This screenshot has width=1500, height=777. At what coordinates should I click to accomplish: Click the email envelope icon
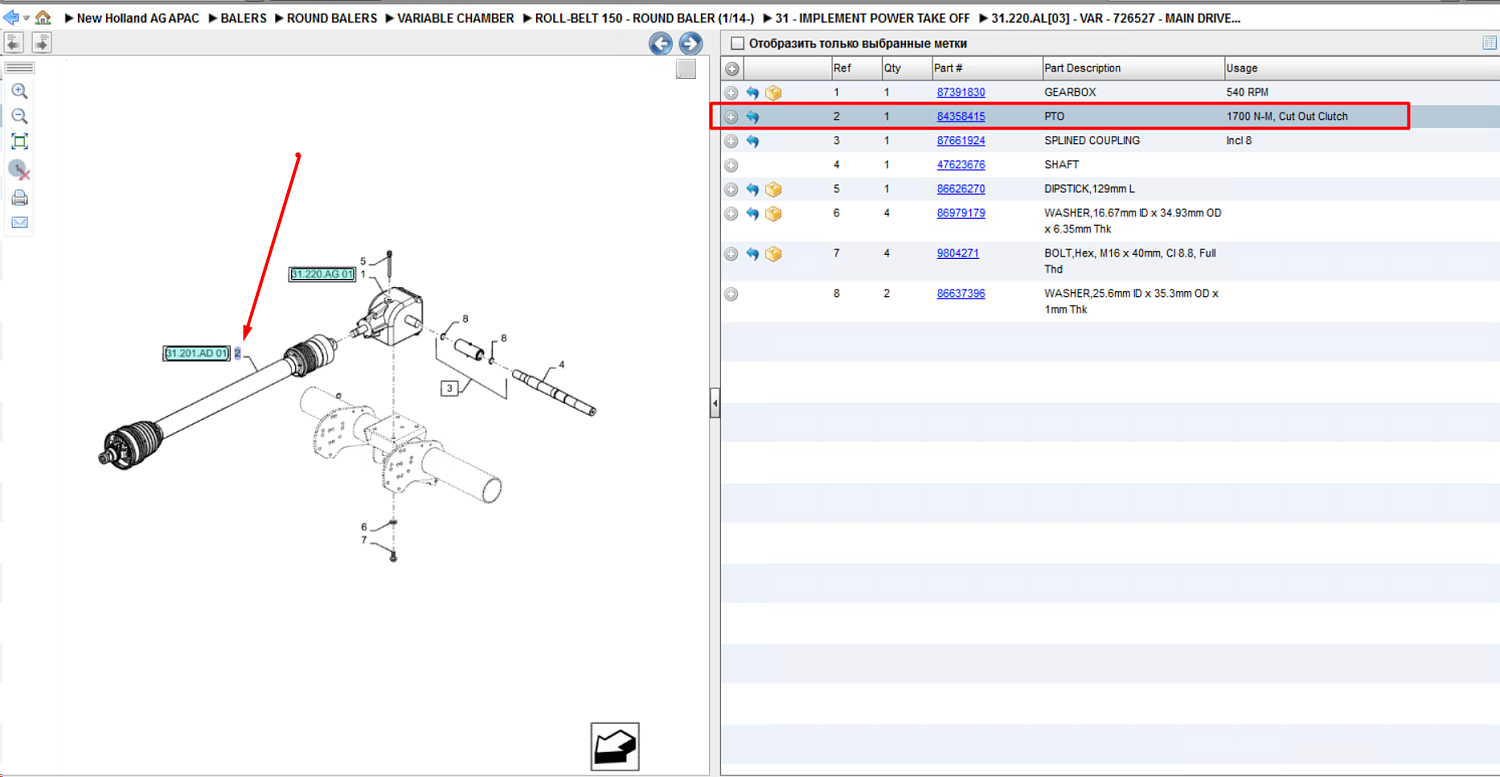19,222
